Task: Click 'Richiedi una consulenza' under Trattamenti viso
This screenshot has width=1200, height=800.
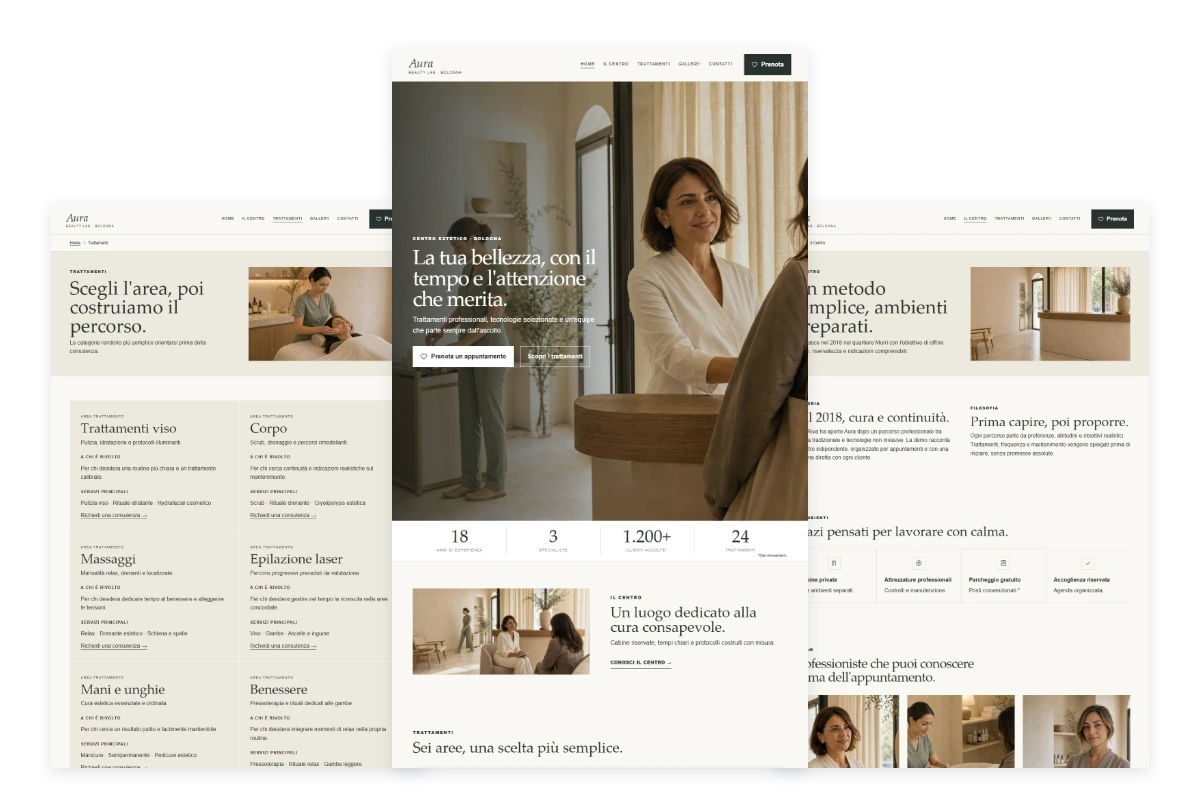Action: point(114,515)
